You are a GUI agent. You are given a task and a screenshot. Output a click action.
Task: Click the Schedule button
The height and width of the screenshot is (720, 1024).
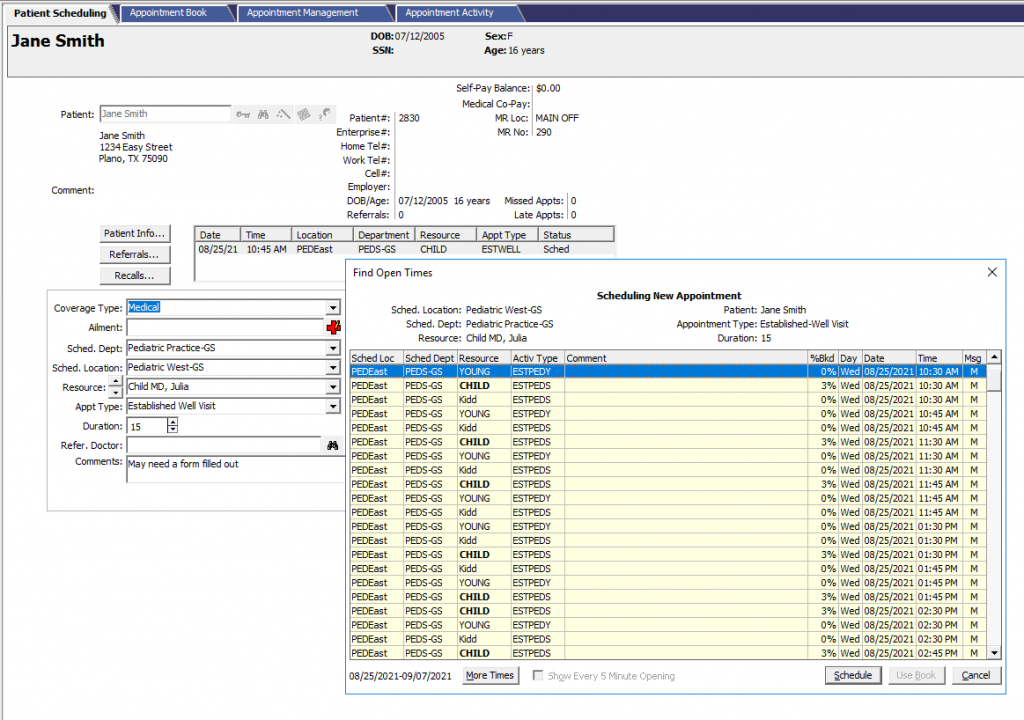[853, 676]
